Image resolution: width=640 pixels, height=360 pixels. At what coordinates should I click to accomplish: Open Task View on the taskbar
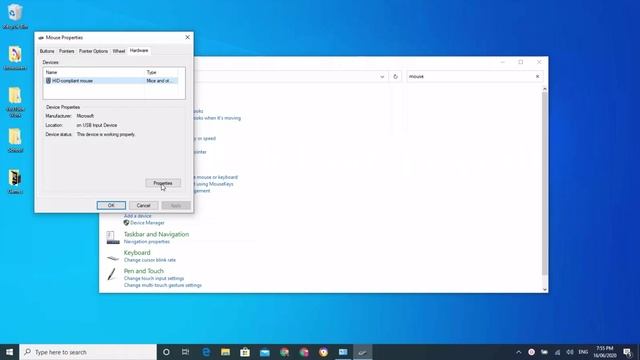(185, 352)
